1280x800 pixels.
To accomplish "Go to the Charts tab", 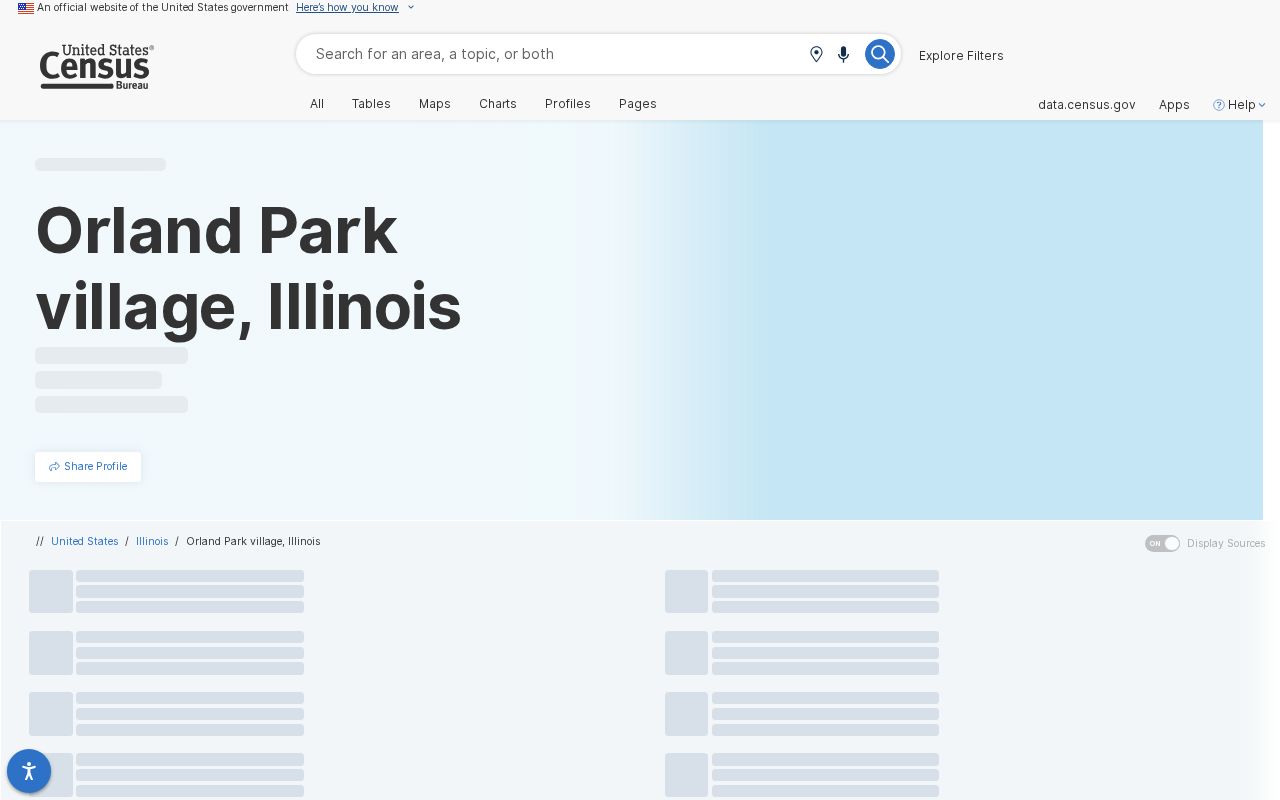I will tap(498, 104).
